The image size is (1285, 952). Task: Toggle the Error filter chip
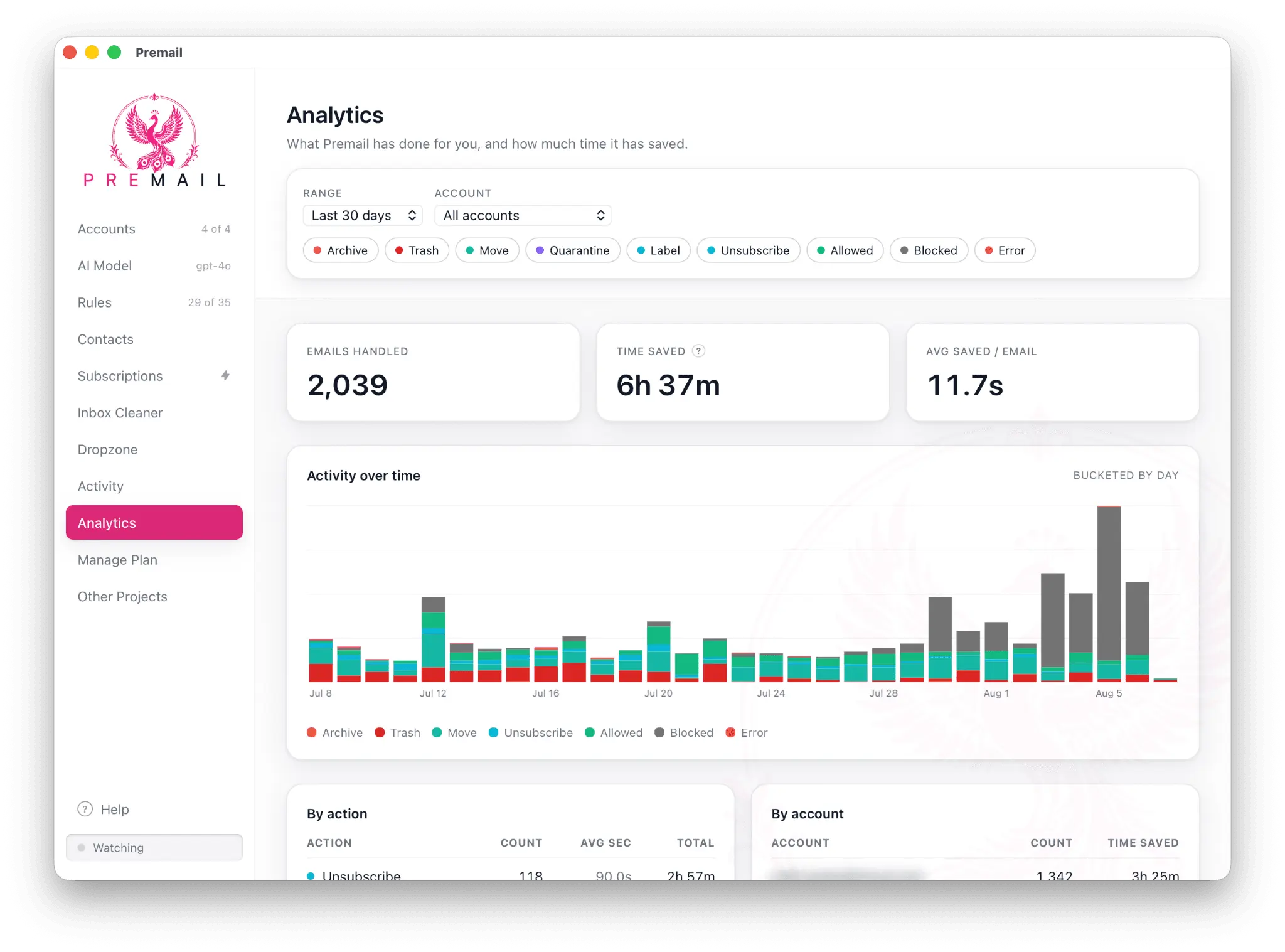click(x=1005, y=250)
